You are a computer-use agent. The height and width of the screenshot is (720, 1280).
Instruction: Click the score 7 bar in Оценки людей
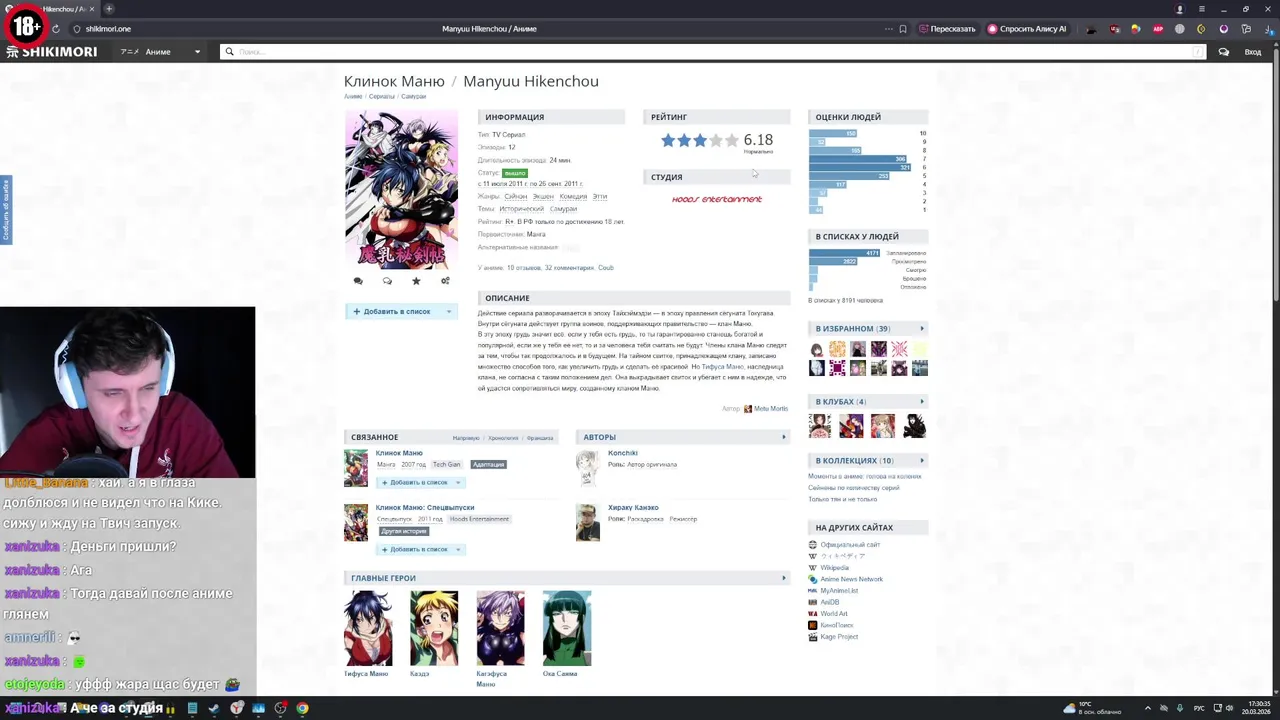[x=858, y=159]
